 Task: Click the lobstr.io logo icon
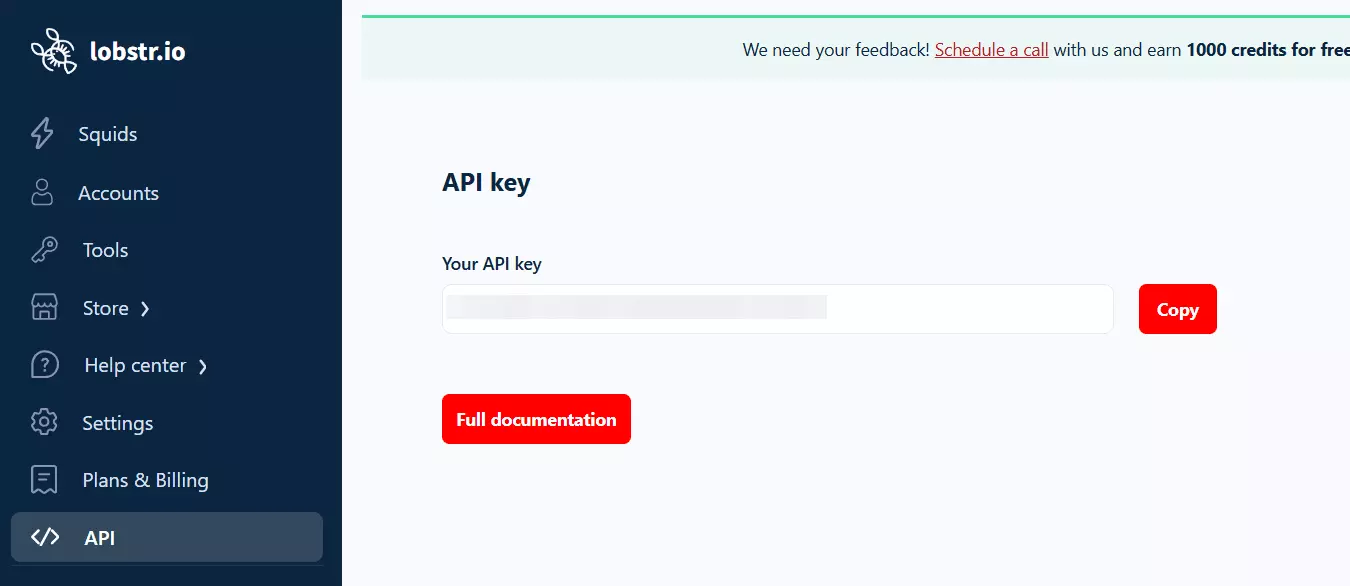click(55, 49)
